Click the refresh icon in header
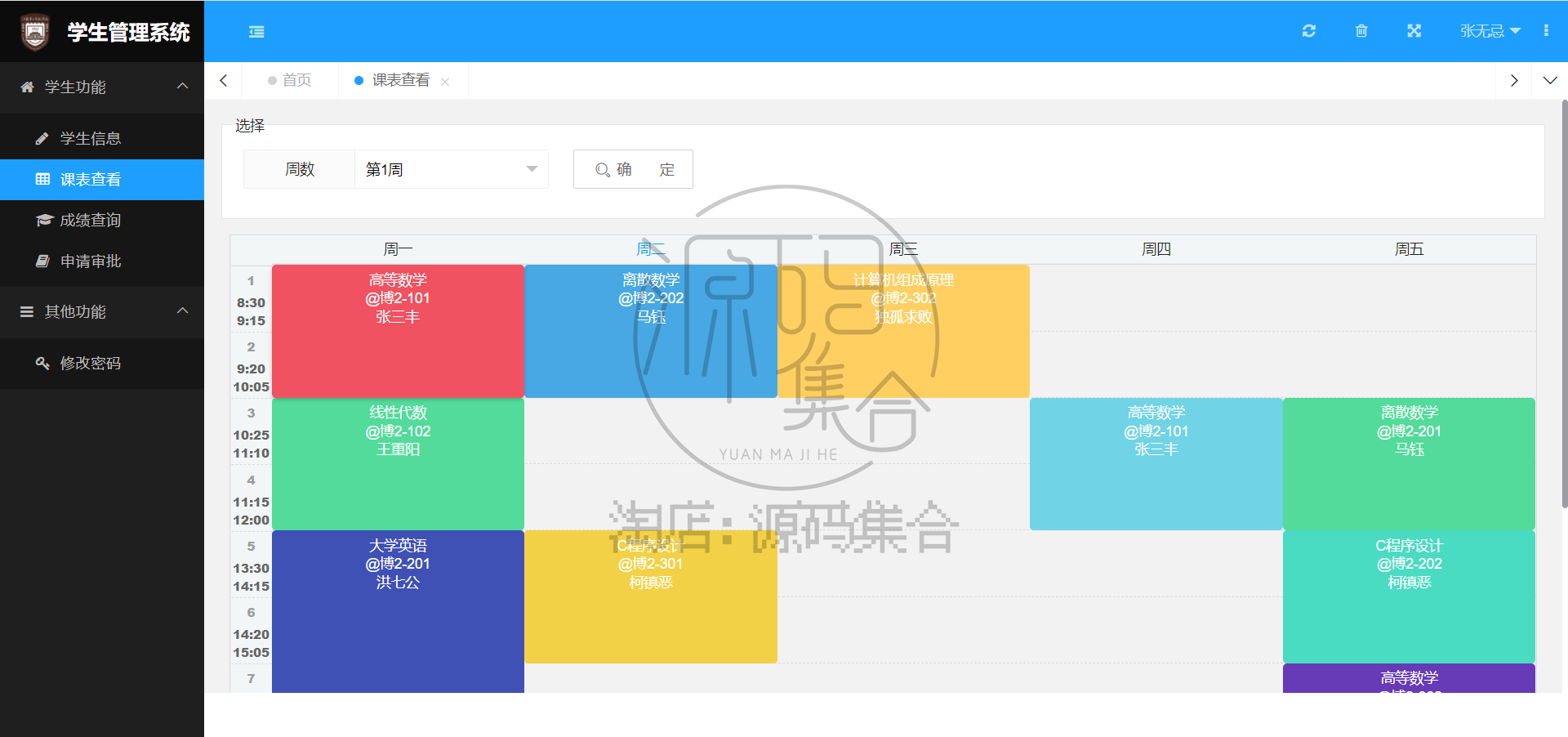 click(1309, 31)
